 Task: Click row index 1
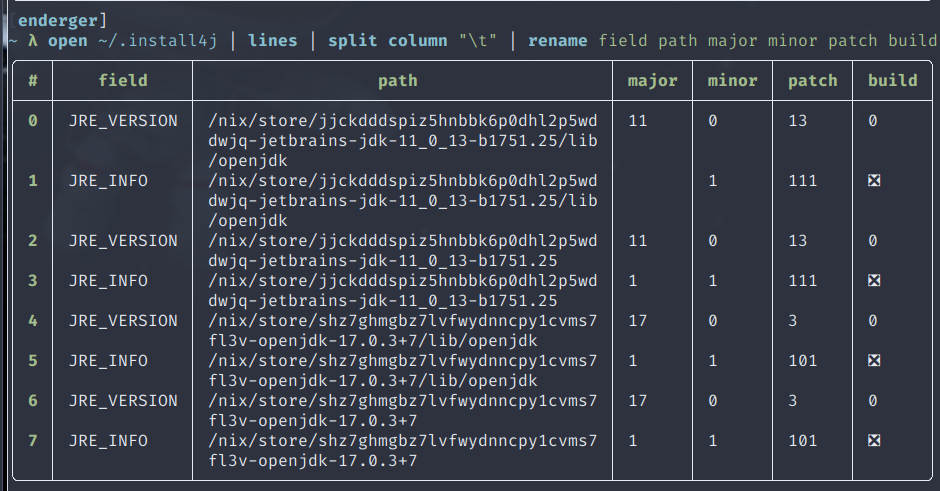coord(32,180)
